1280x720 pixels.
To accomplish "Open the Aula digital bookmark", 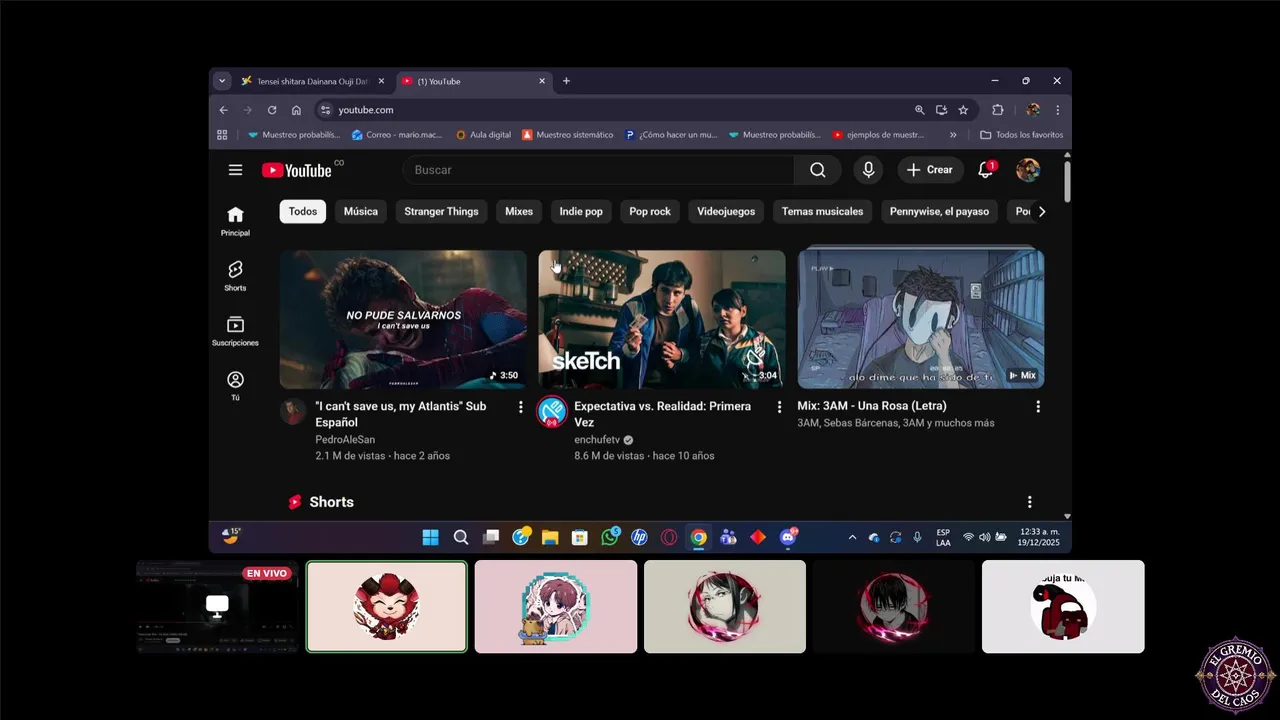I will coord(483,135).
